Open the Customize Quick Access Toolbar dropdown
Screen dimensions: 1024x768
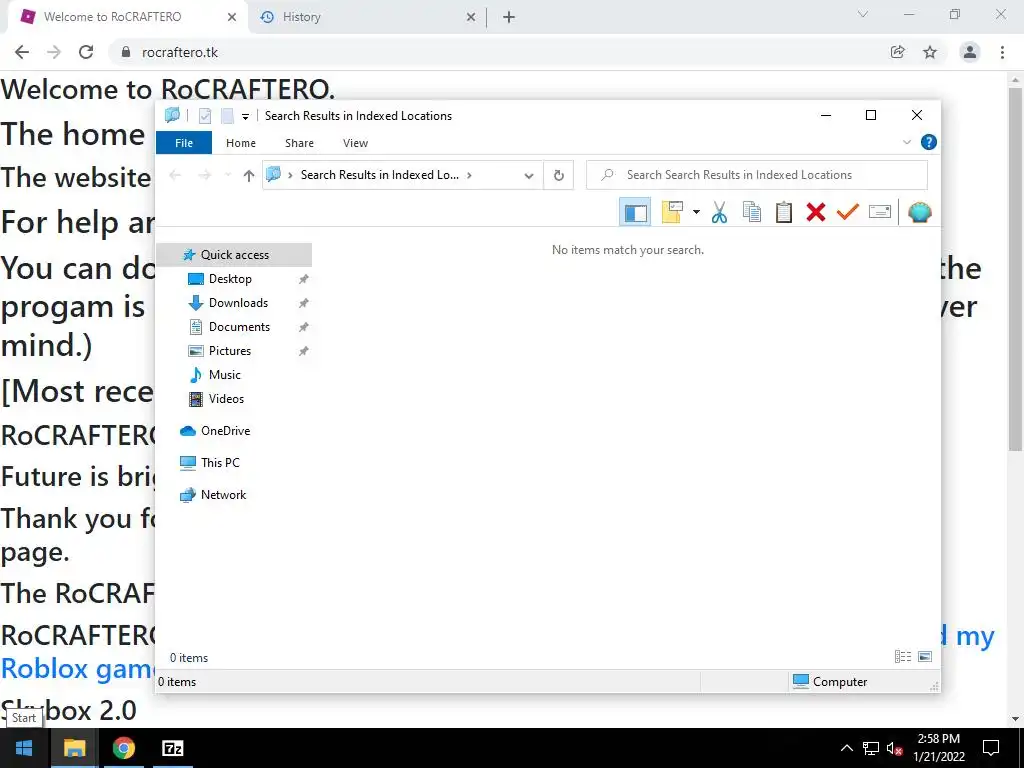[x=246, y=116]
